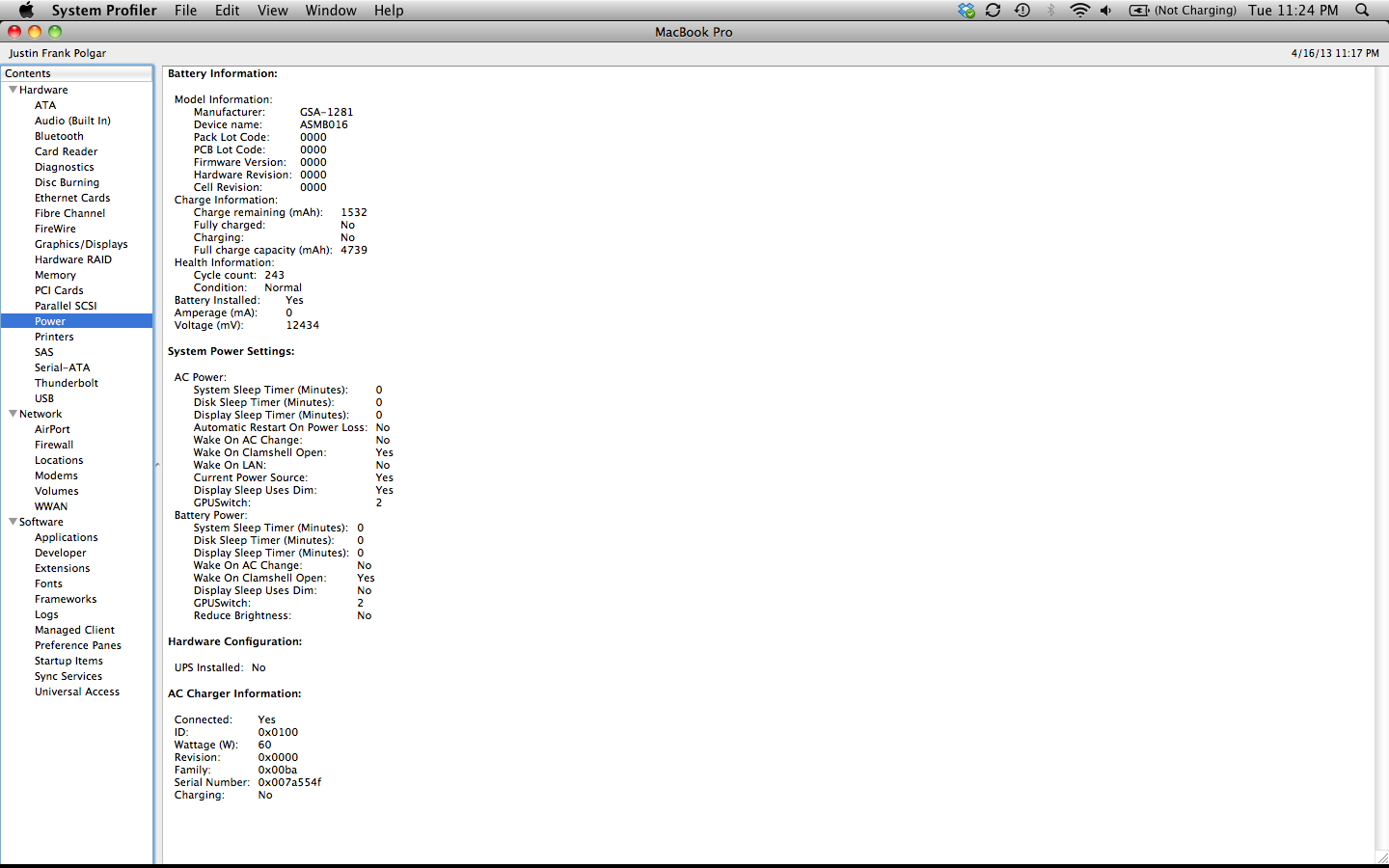This screenshot has height=868, width=1389.
Task: Open the View menu
Action: [x=273, y=10]
